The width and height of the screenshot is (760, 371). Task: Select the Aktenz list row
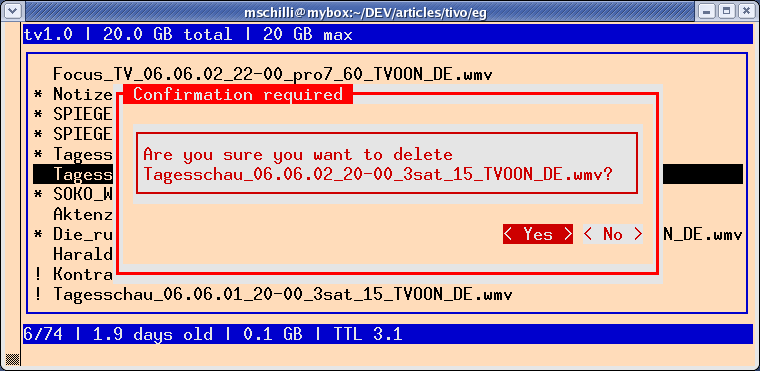[x=82, y=214]
